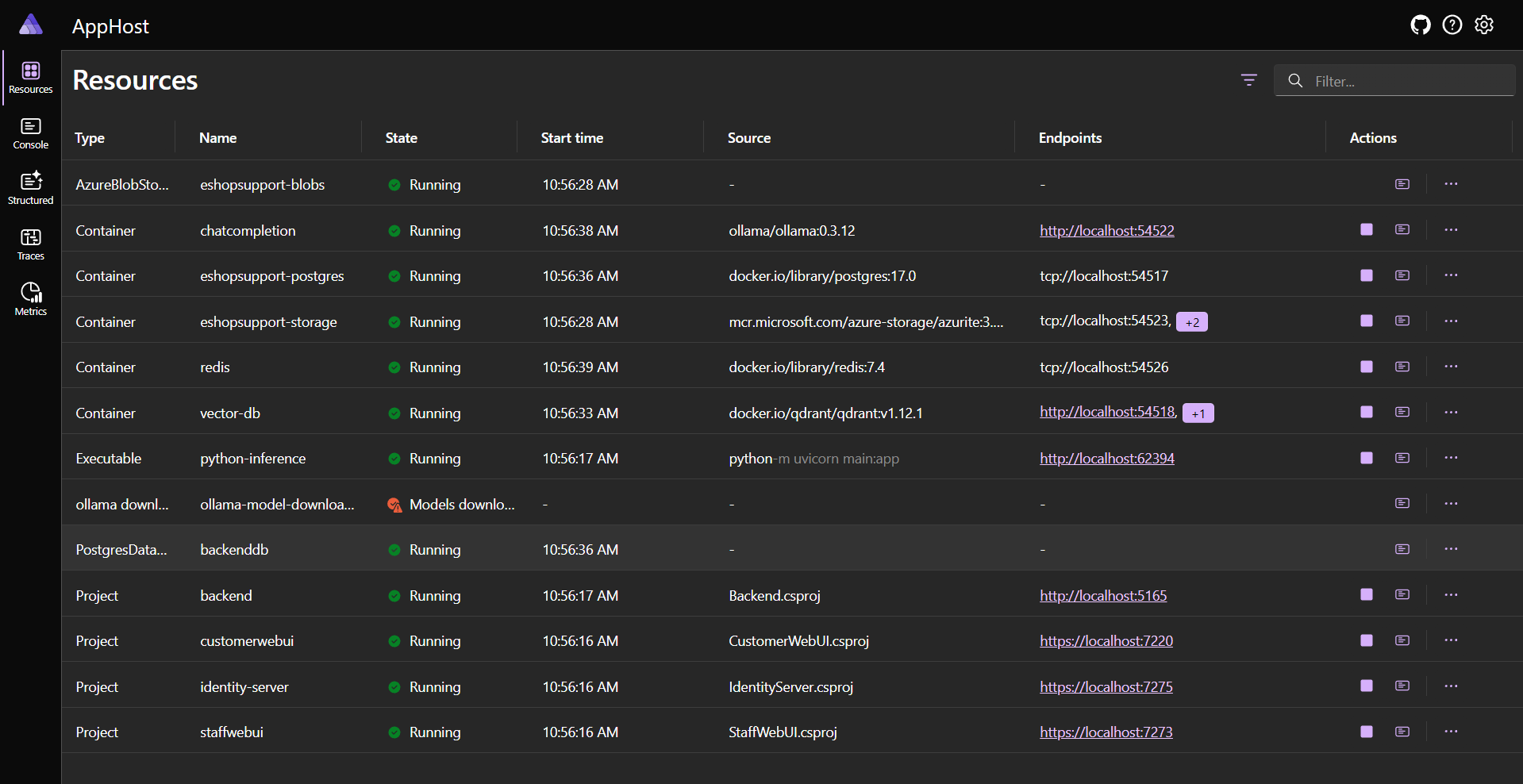The image size is (1523, 784).
Task: Open identity-server endpoint localhost:7275
Action: 1106,687
